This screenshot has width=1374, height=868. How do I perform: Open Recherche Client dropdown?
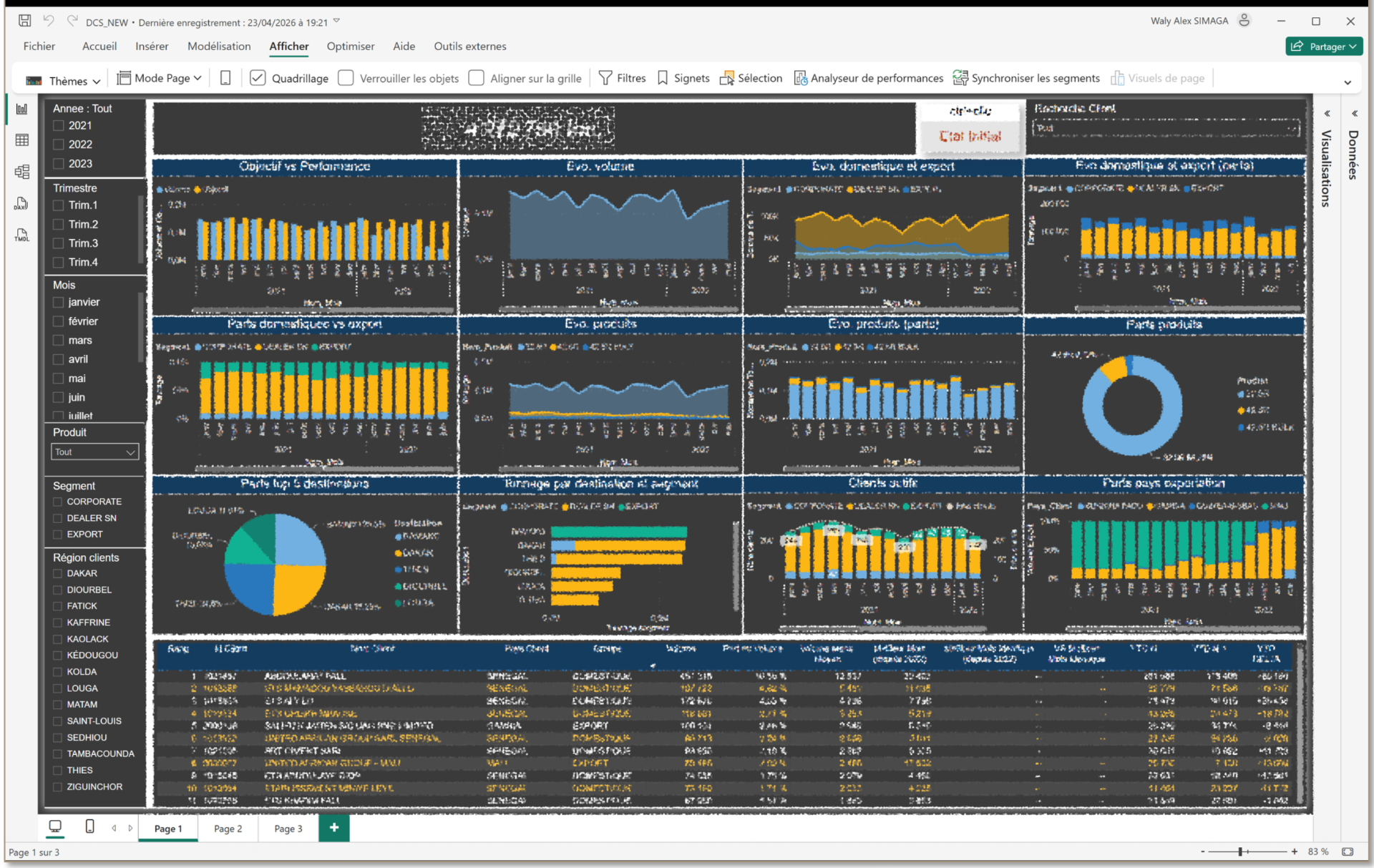[1166, 129]
